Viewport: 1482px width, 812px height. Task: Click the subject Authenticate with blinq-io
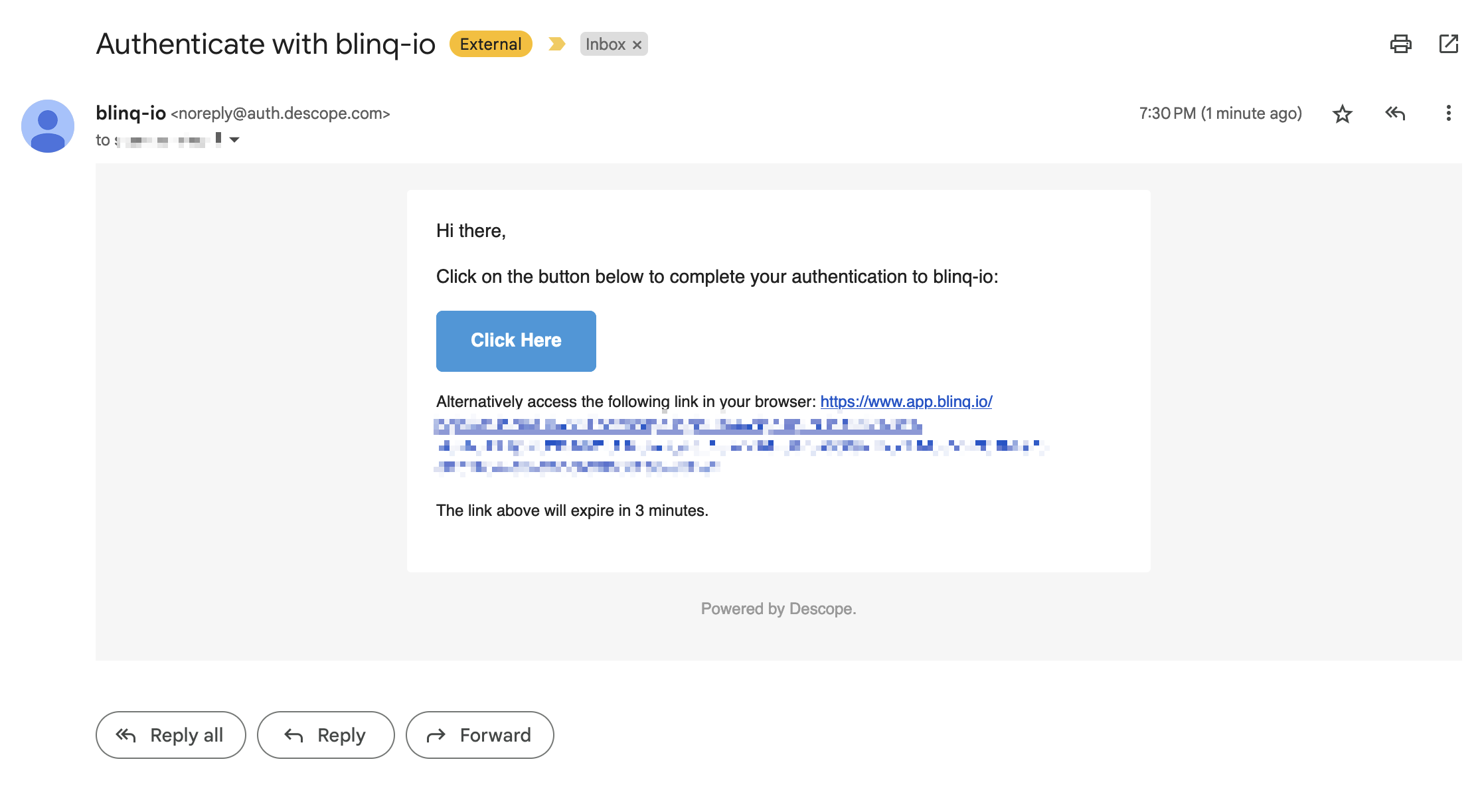(266, 44)
